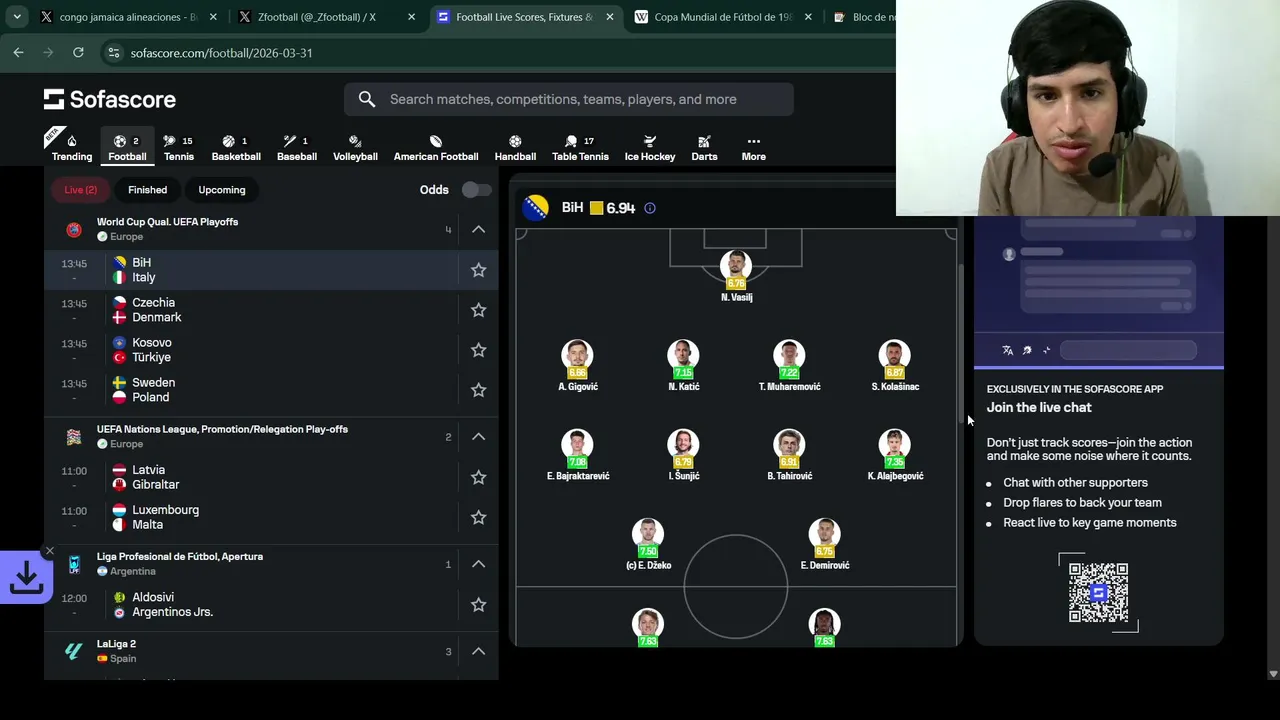The width and height of the screenshot is (1280, 720).
Task: Select the Upcoming filter
Action: (x=222, y=190)
